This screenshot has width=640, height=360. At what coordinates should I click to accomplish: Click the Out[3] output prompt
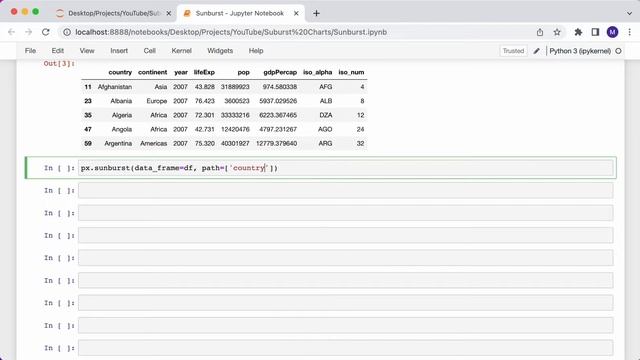[59, 64]
